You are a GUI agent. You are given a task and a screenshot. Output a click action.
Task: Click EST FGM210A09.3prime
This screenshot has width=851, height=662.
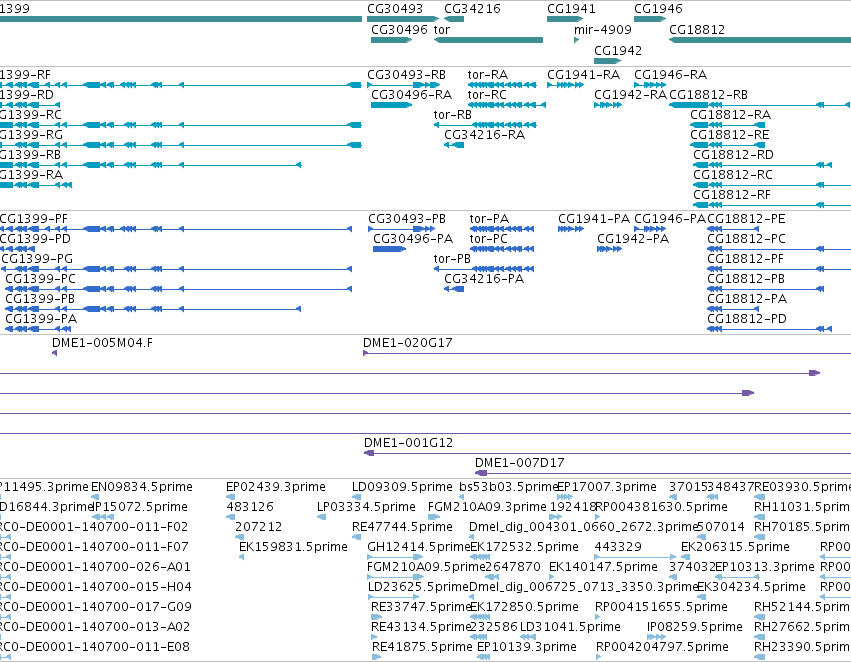(x=487, y=507)
